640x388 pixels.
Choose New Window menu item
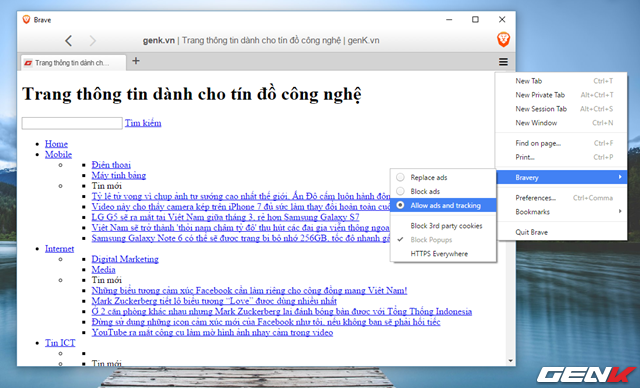561,122
